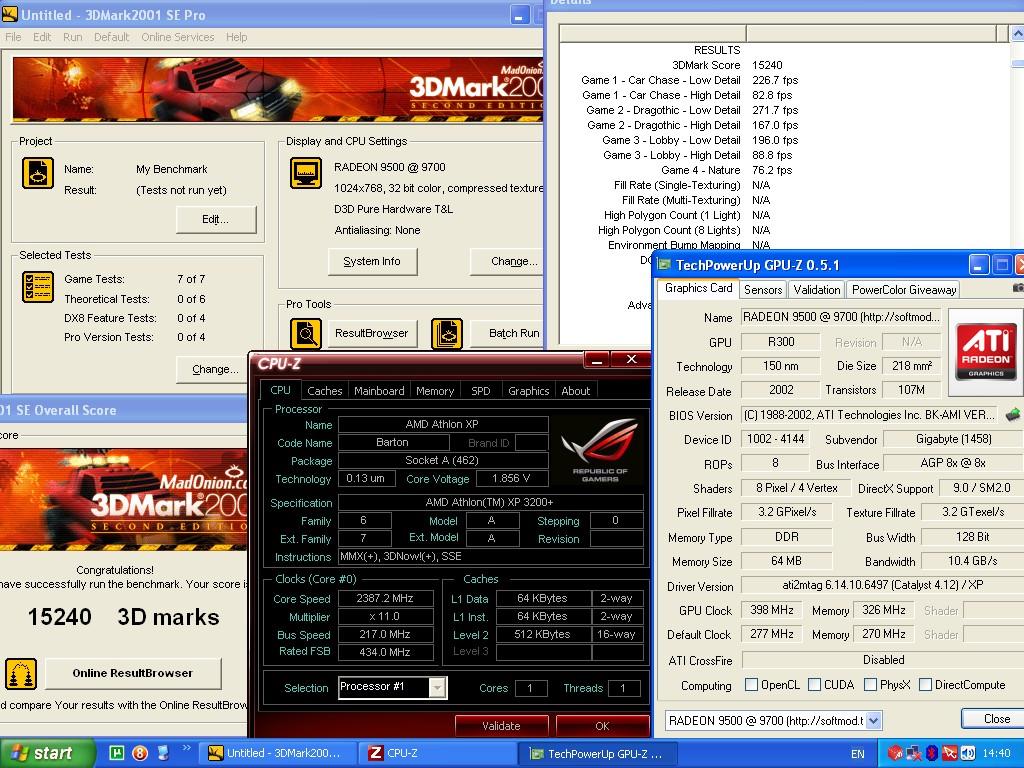The height and width of the screenshot is (768, 1024).
Task: Click the volume speaker tray icon
Action: pyautogui.click(x=968, y=754)
